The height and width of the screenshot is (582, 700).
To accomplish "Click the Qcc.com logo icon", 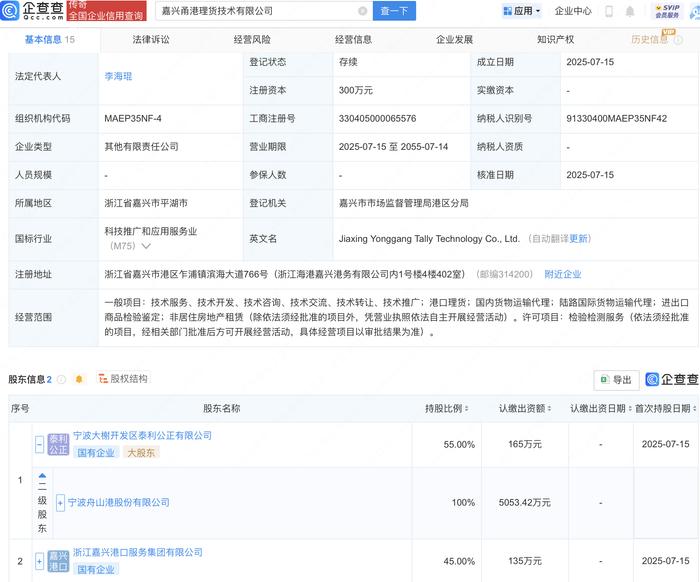I will (x=10, y=10).
